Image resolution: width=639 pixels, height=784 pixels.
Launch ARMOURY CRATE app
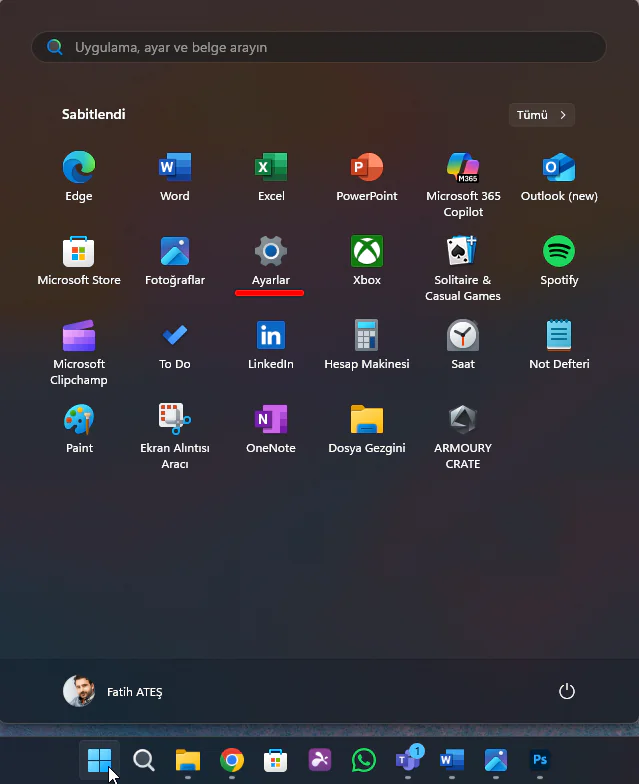[463, 437]
